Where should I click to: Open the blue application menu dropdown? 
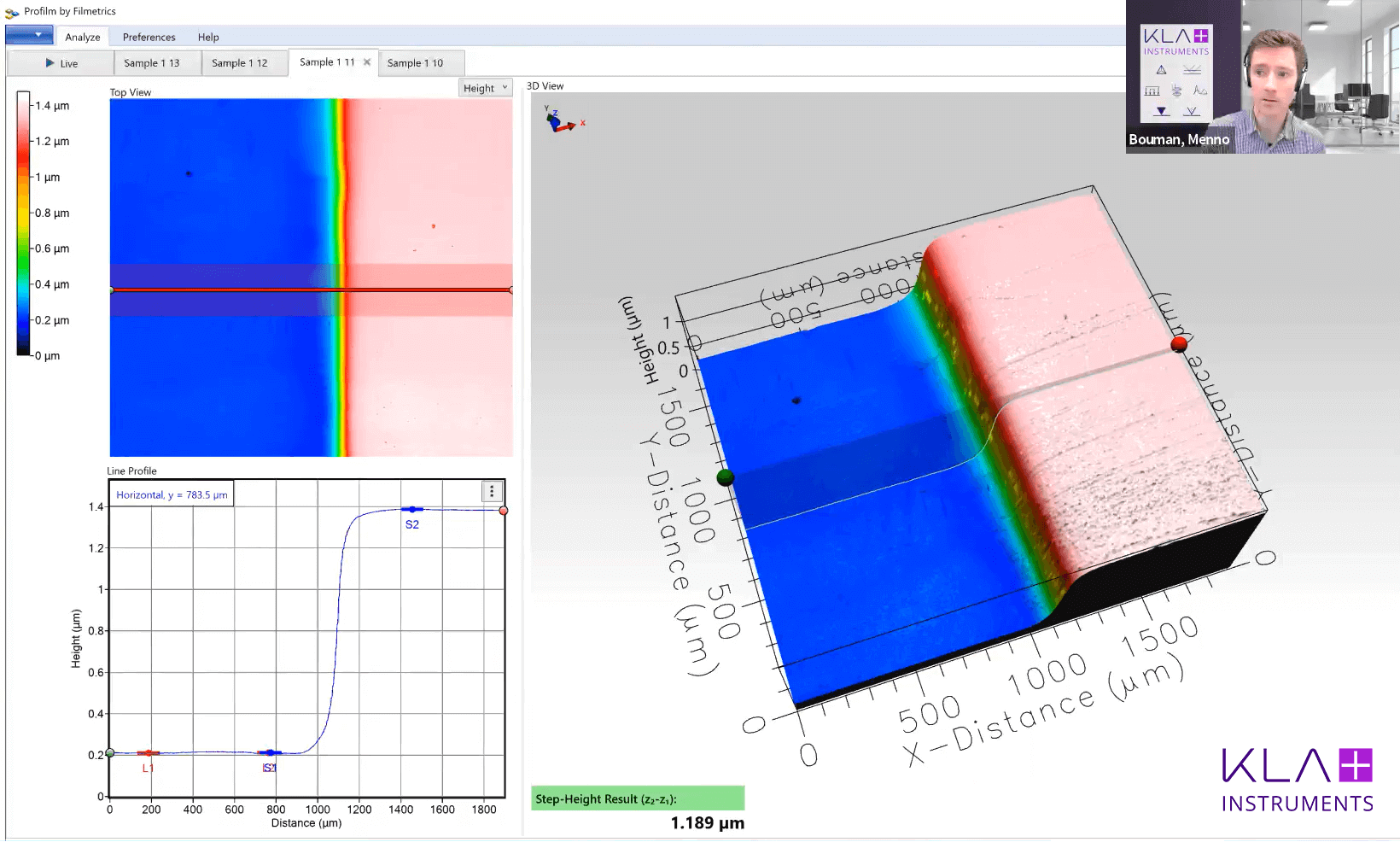[29, 35]
